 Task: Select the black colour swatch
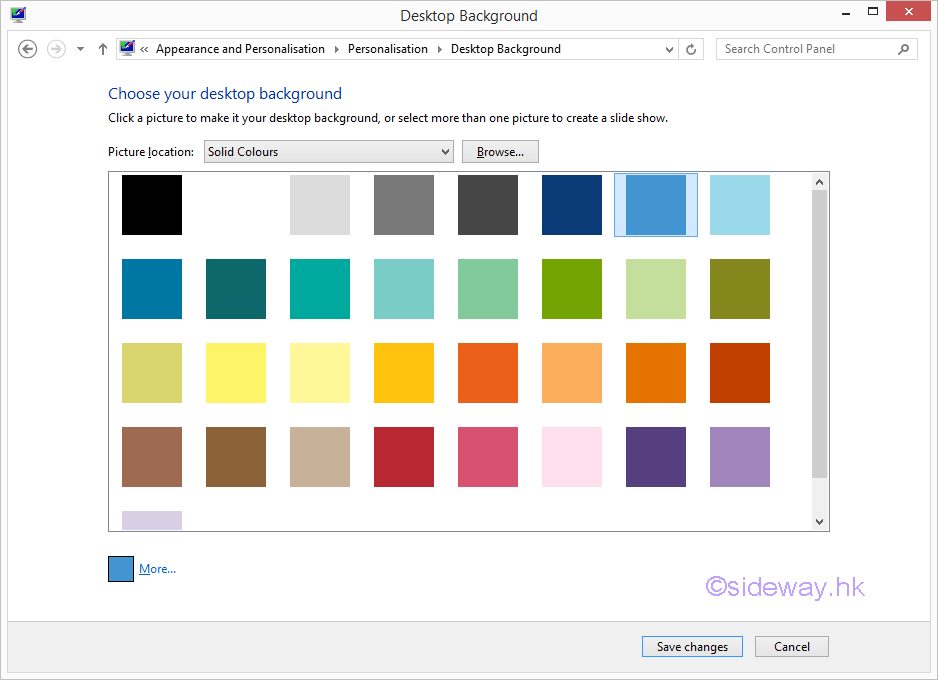(x=152, y=205)
